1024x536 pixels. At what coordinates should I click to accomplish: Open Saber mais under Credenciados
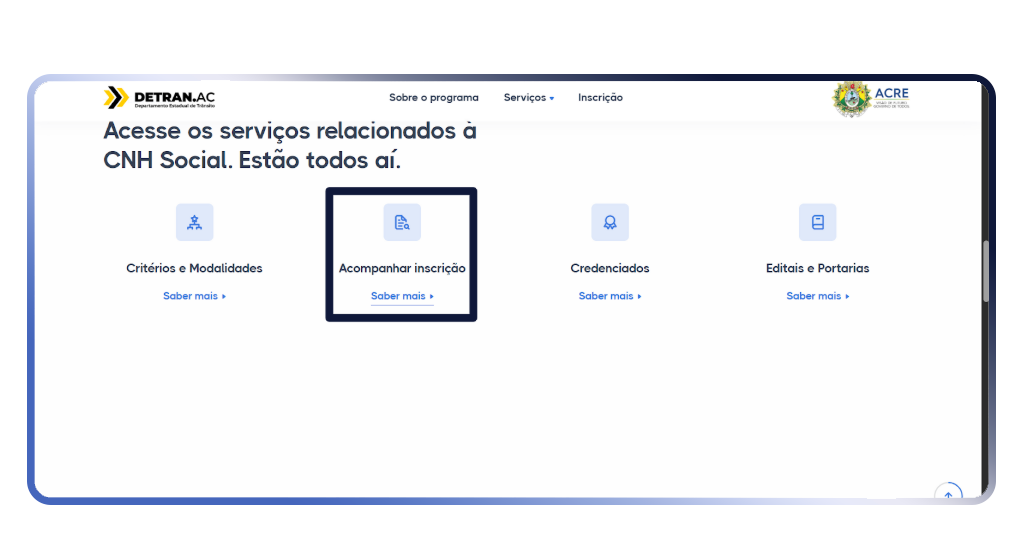click(610, 296)
